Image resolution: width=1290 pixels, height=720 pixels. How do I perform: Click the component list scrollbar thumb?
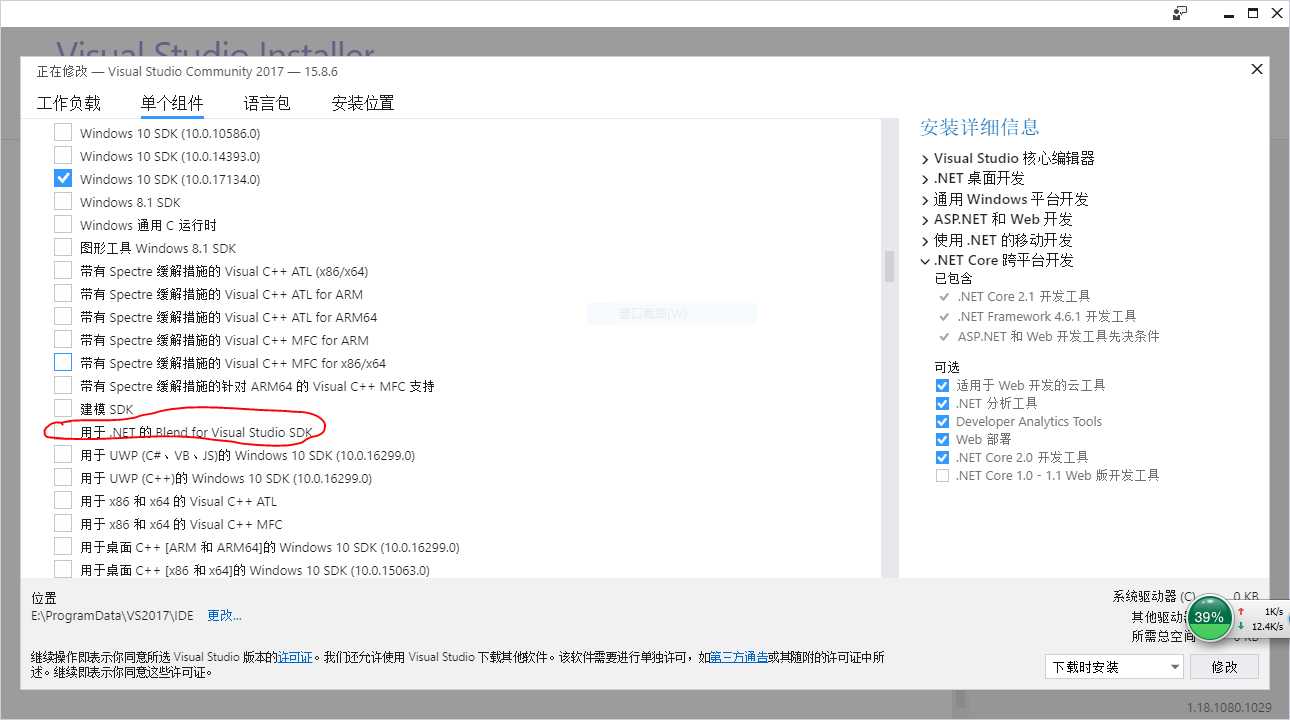point(889,266)
